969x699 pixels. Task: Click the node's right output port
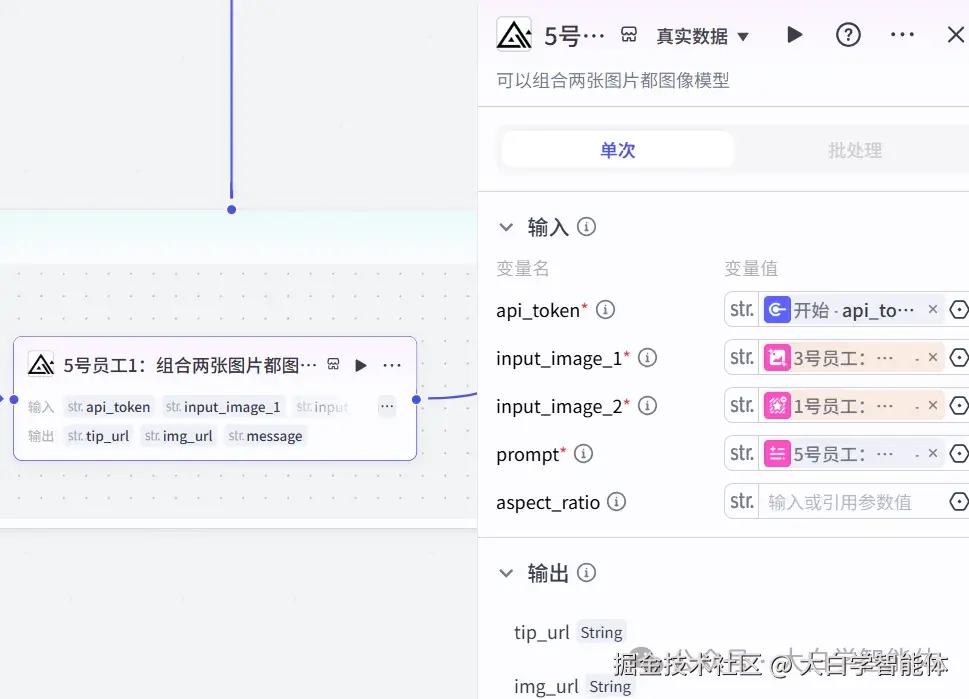point(417,399)
